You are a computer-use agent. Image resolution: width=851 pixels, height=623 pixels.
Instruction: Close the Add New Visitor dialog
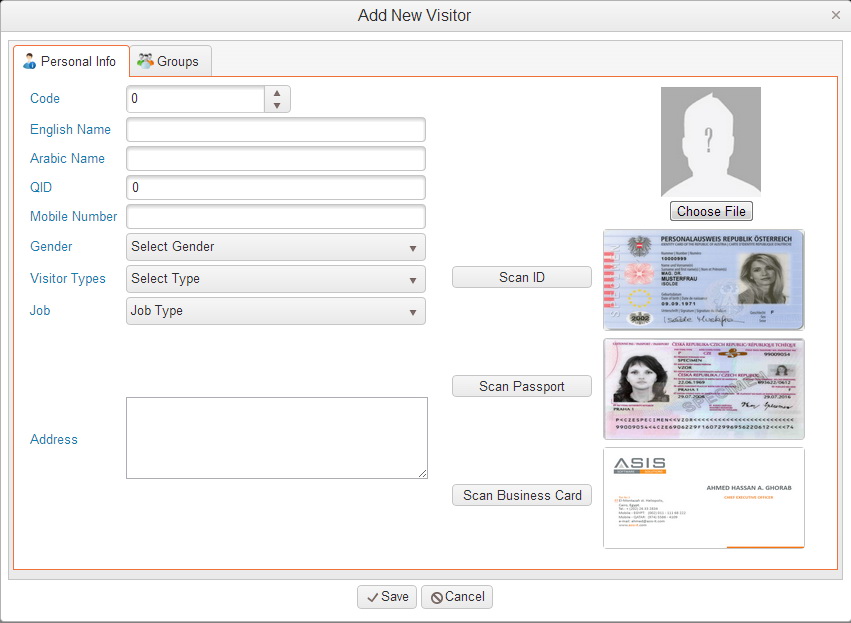(x=835, y=15)
